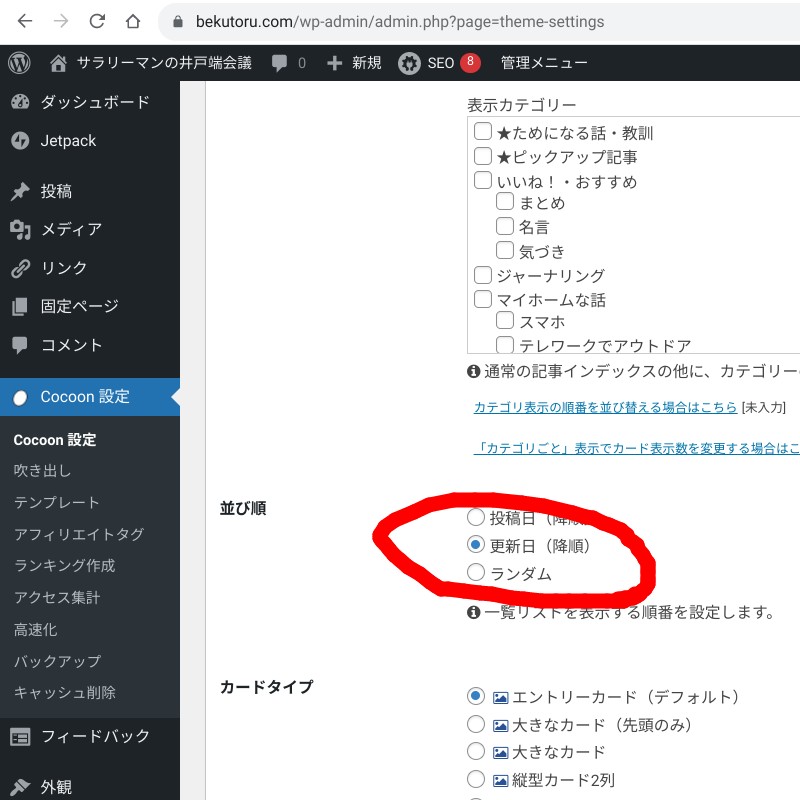Open the 新規 admin bar menu
This screenshot has height=800, width=800.
click(x=366, y=63)
